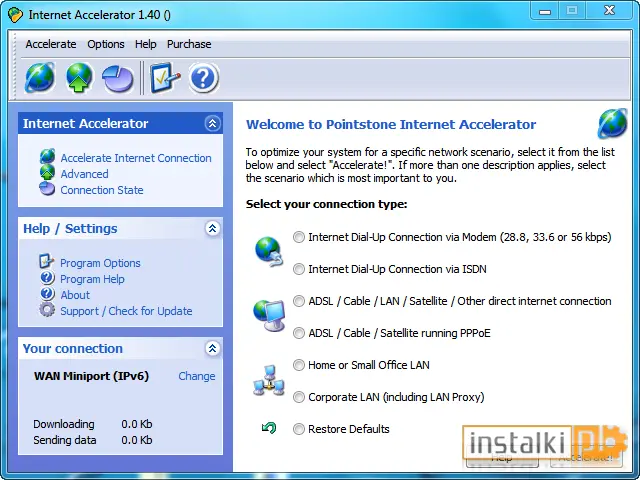Open Program Options checklist toolbar icon

164,78
